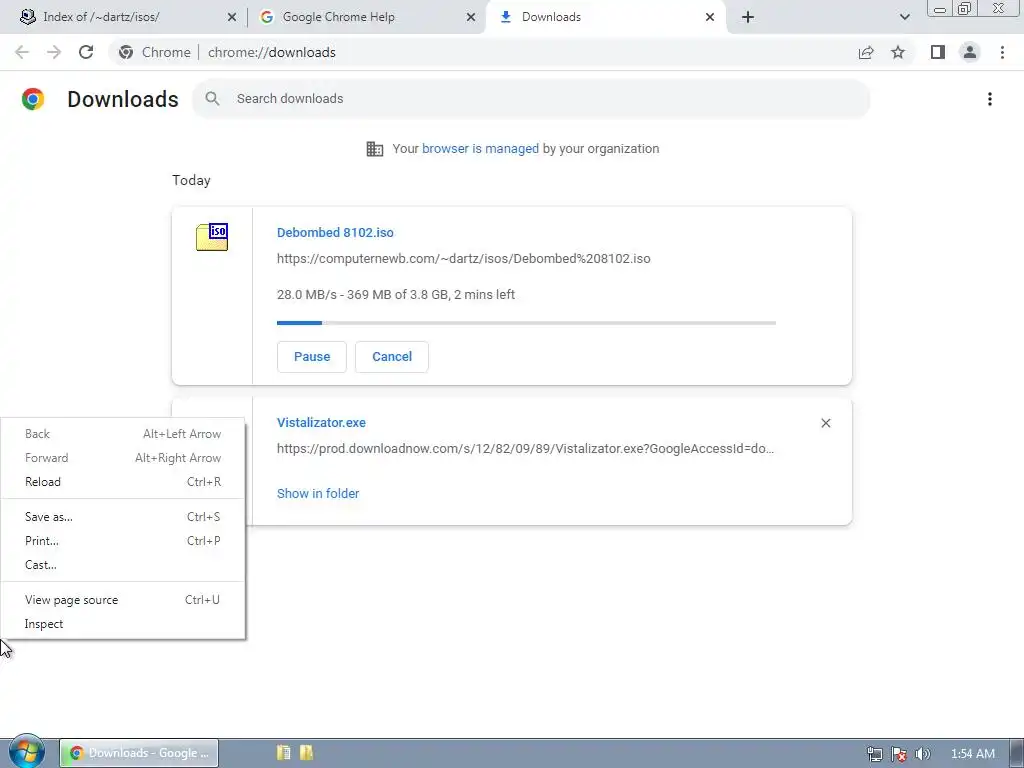Close the Index of /~dartz/isos/ tab

tap(232, 18)
